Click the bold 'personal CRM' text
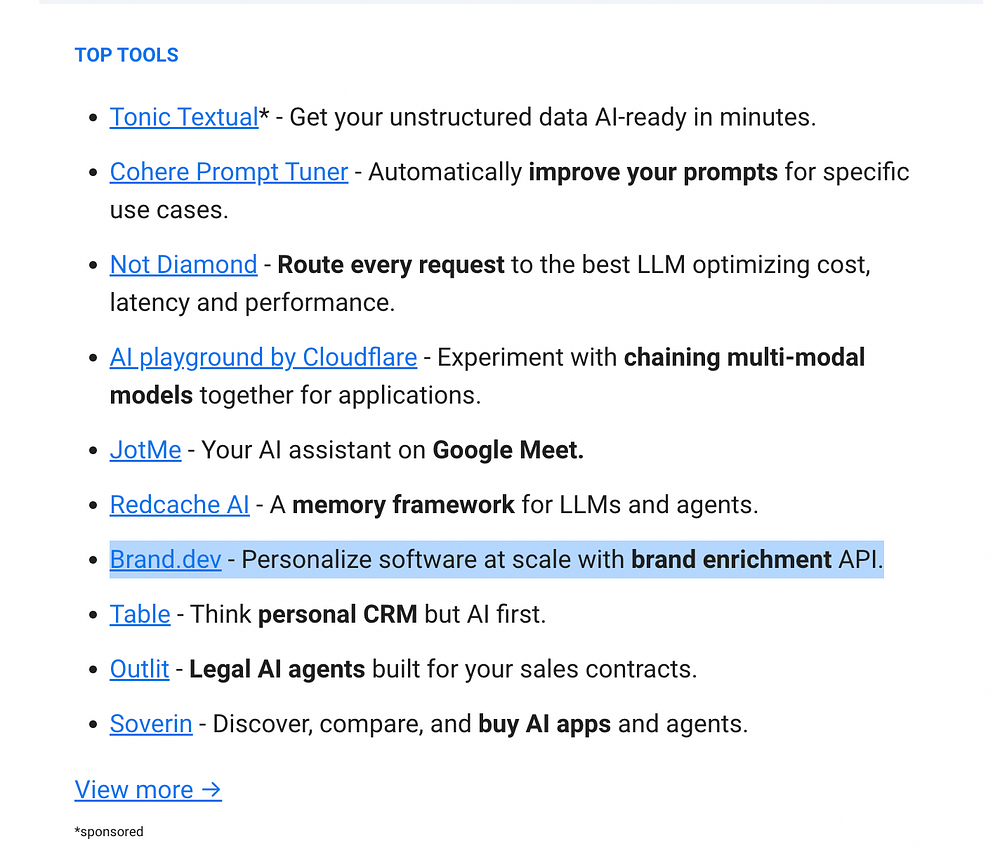This screenshot has width=1000, height=862. click(337, 615)
